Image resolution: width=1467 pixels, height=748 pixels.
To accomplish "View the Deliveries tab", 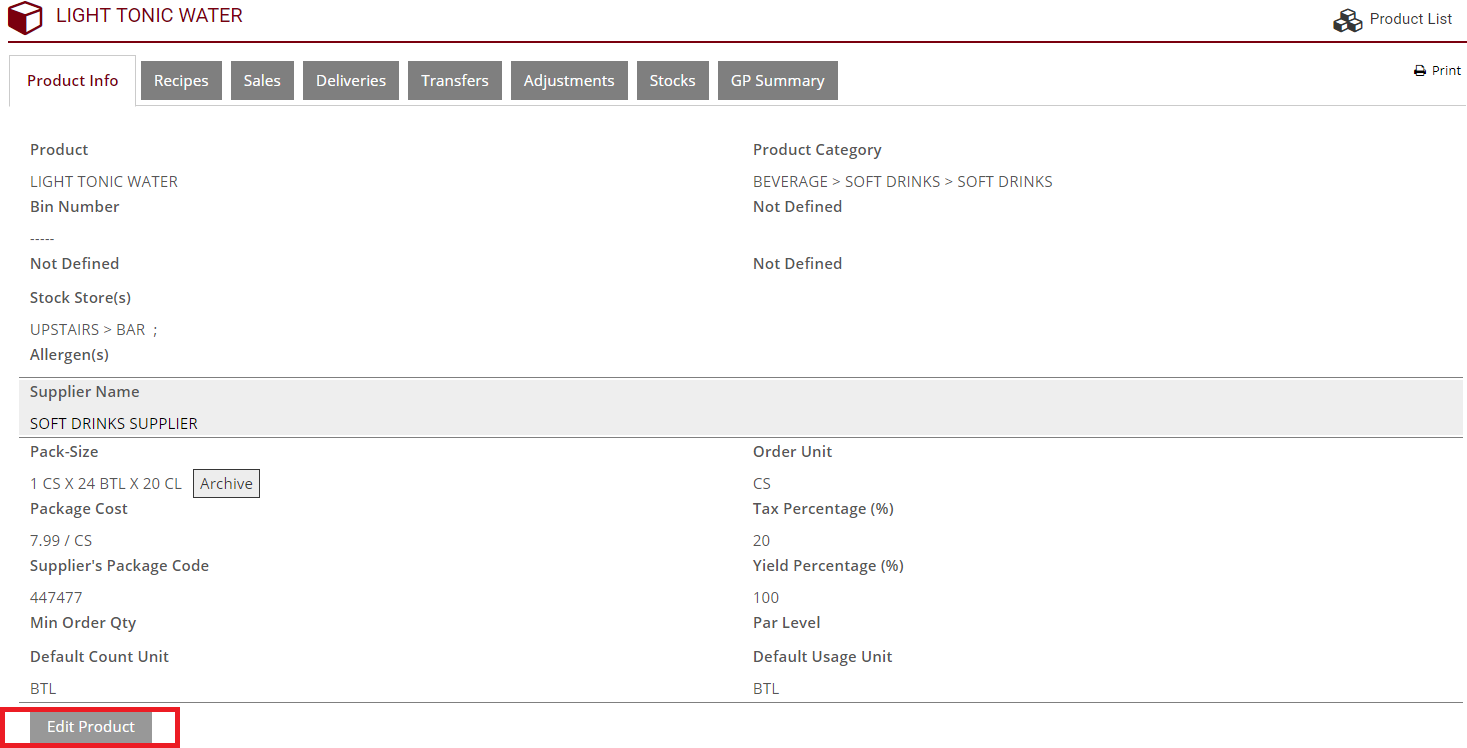I will (351, 81).
